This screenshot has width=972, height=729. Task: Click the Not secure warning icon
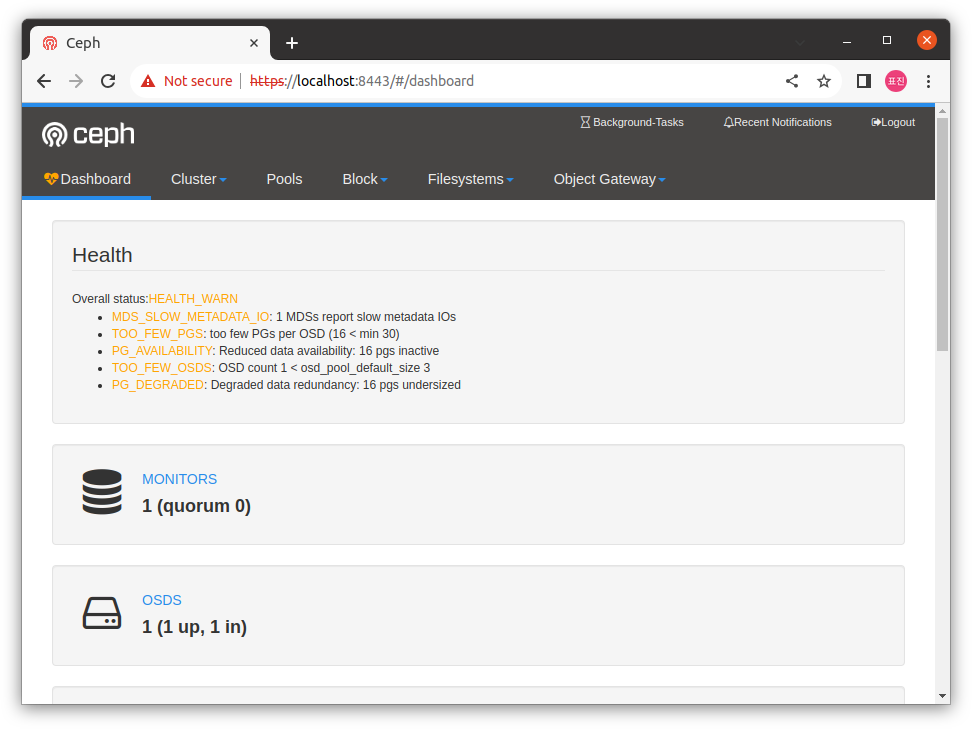[148, 81]
